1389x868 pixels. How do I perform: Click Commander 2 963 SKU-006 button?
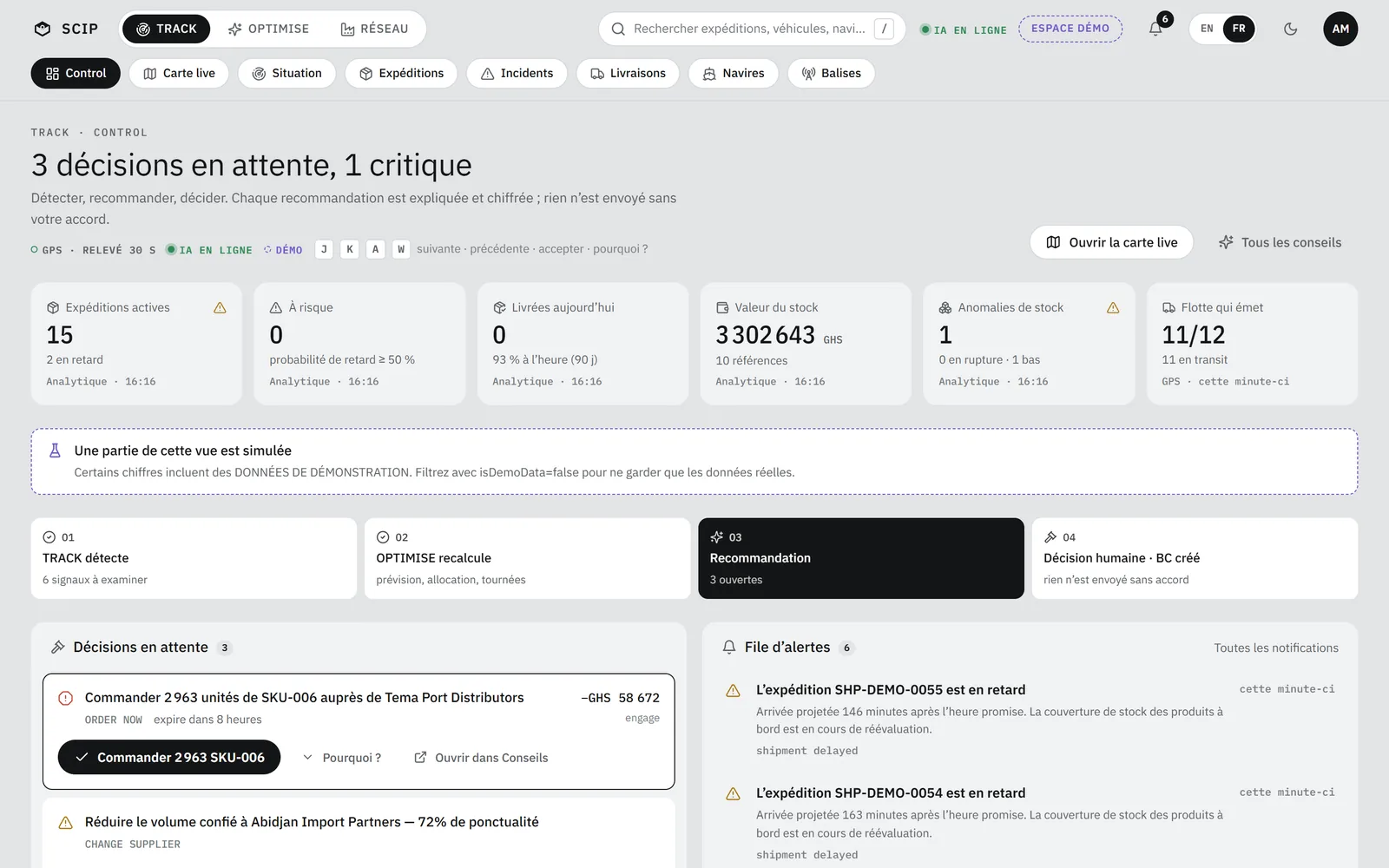(x=169, y=757)
